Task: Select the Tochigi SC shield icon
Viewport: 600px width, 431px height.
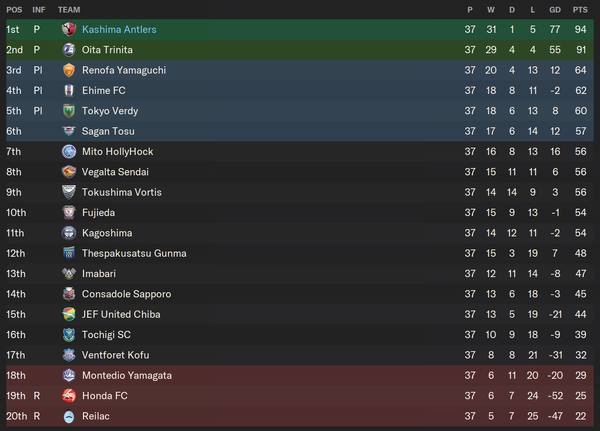Action: pos(69,335)
